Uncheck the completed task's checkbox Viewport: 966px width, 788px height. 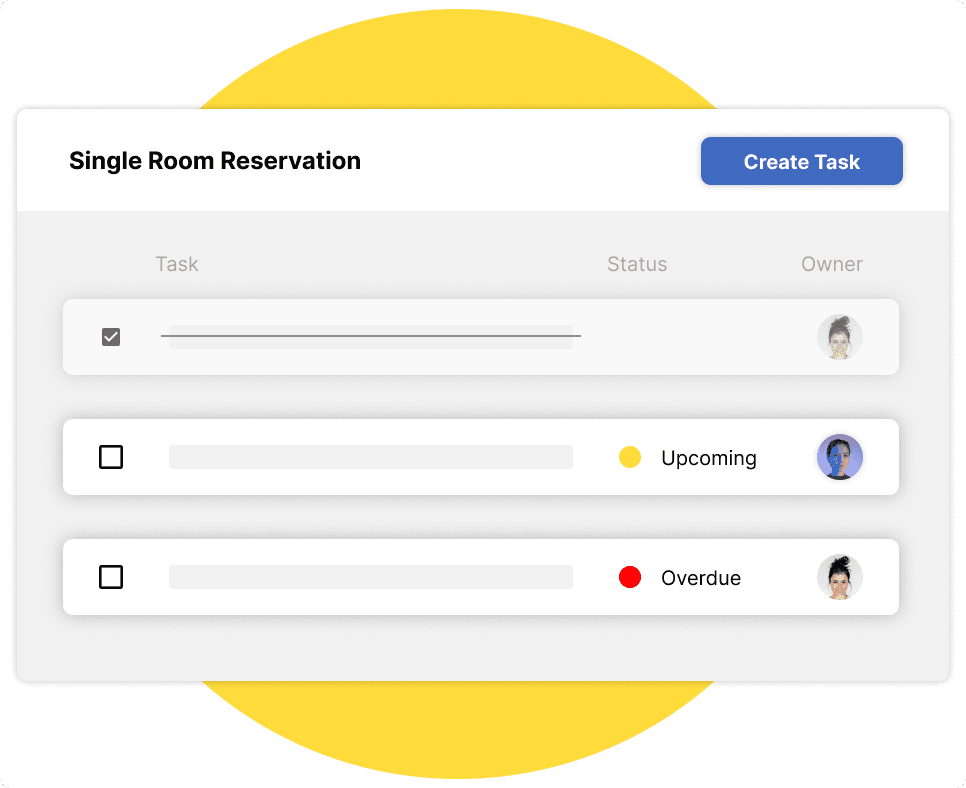pos(111,337)
